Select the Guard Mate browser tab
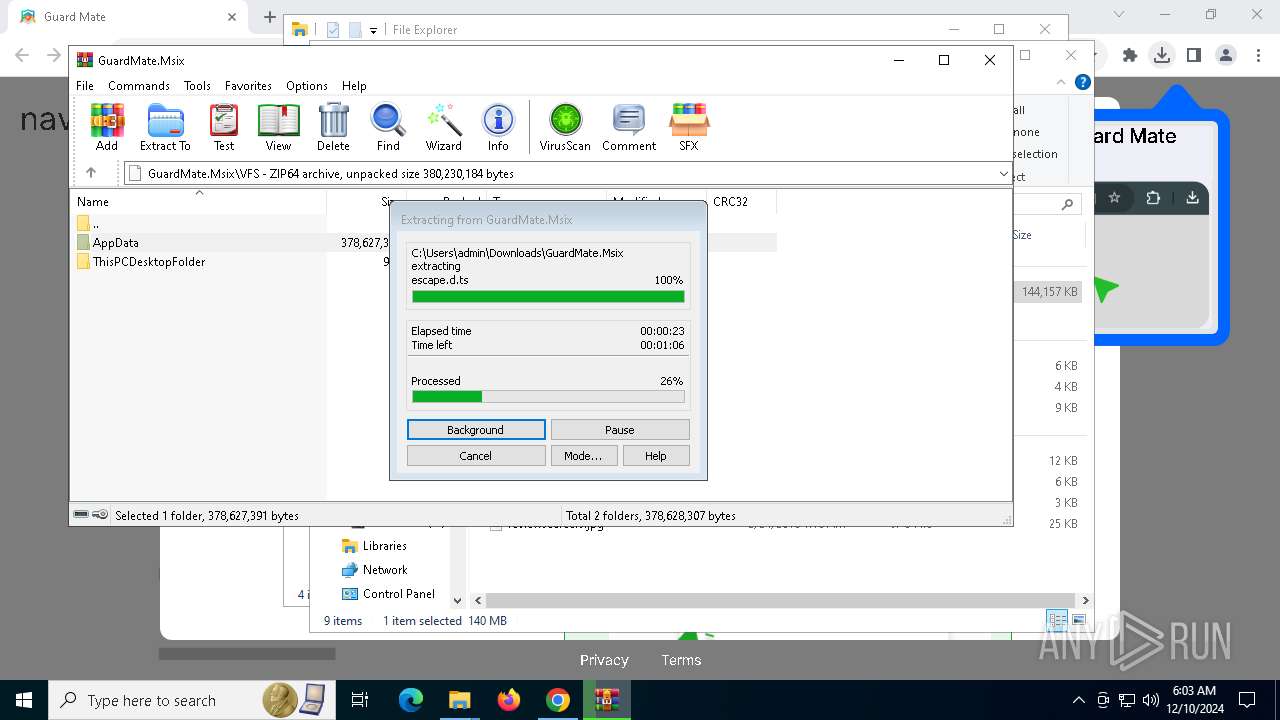 128,17
